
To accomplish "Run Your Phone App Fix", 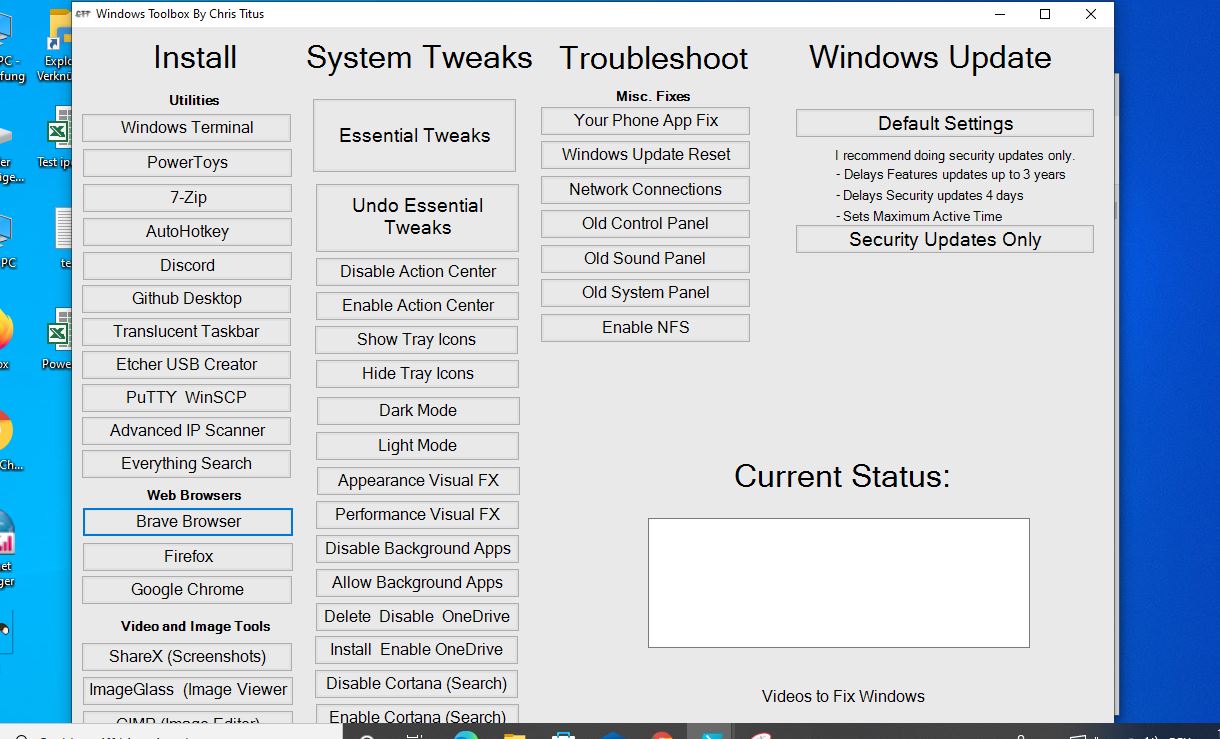I will coord(645,121).
